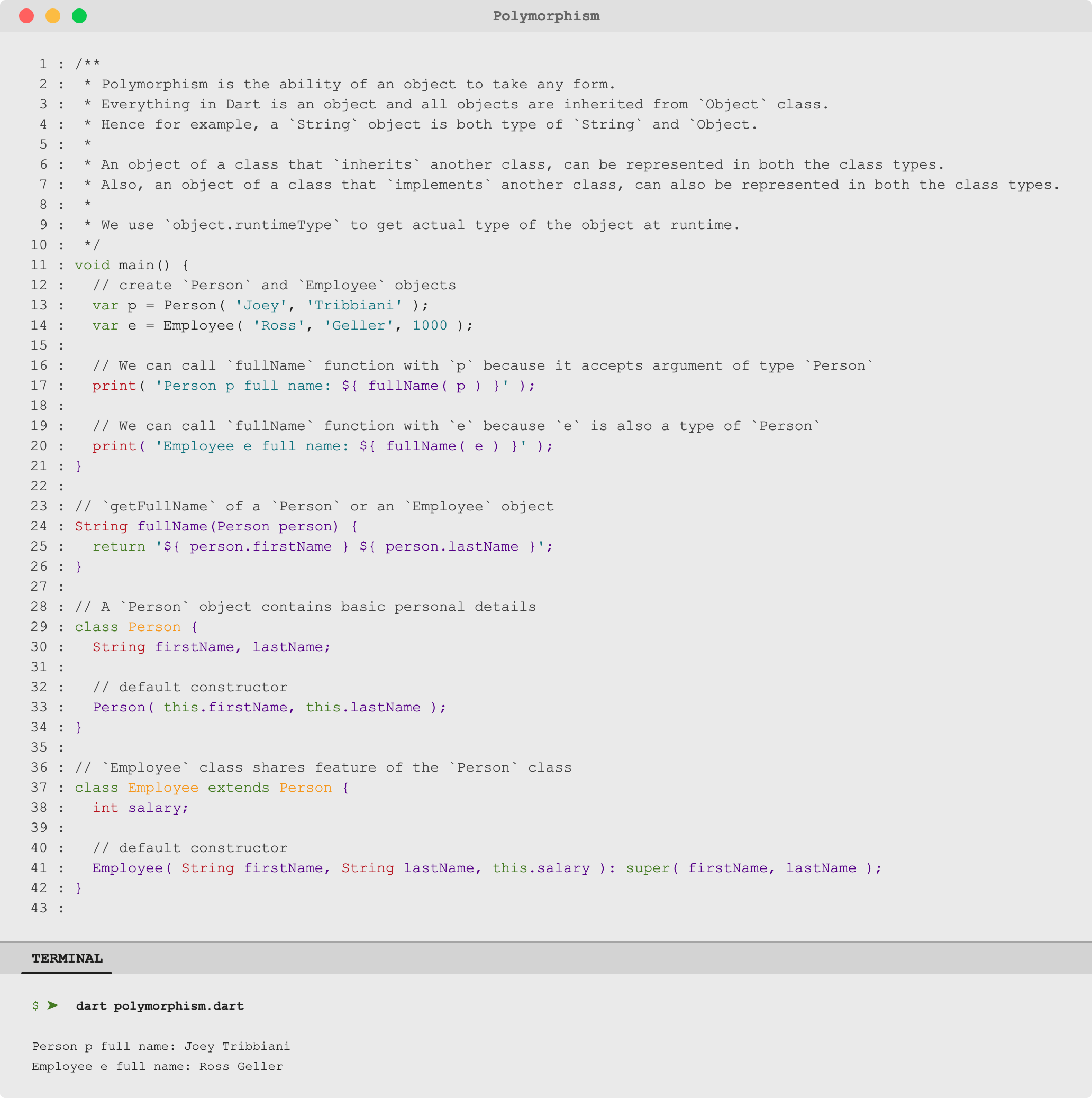Click the 'return' keyword on line 25
This screenshot has height=1098, width=1092.
119,546
